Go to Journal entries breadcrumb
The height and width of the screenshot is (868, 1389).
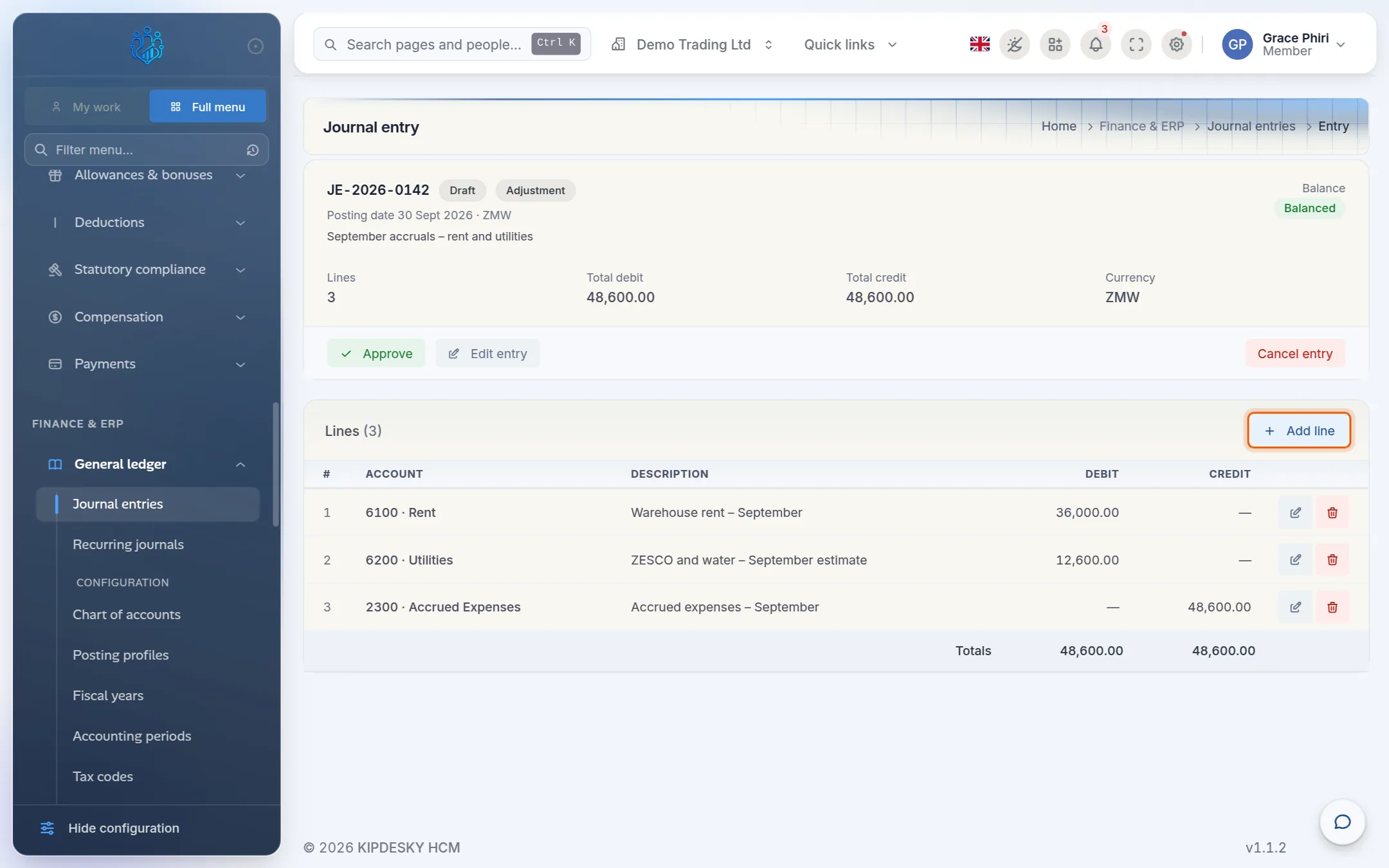tap(1251, 126)
